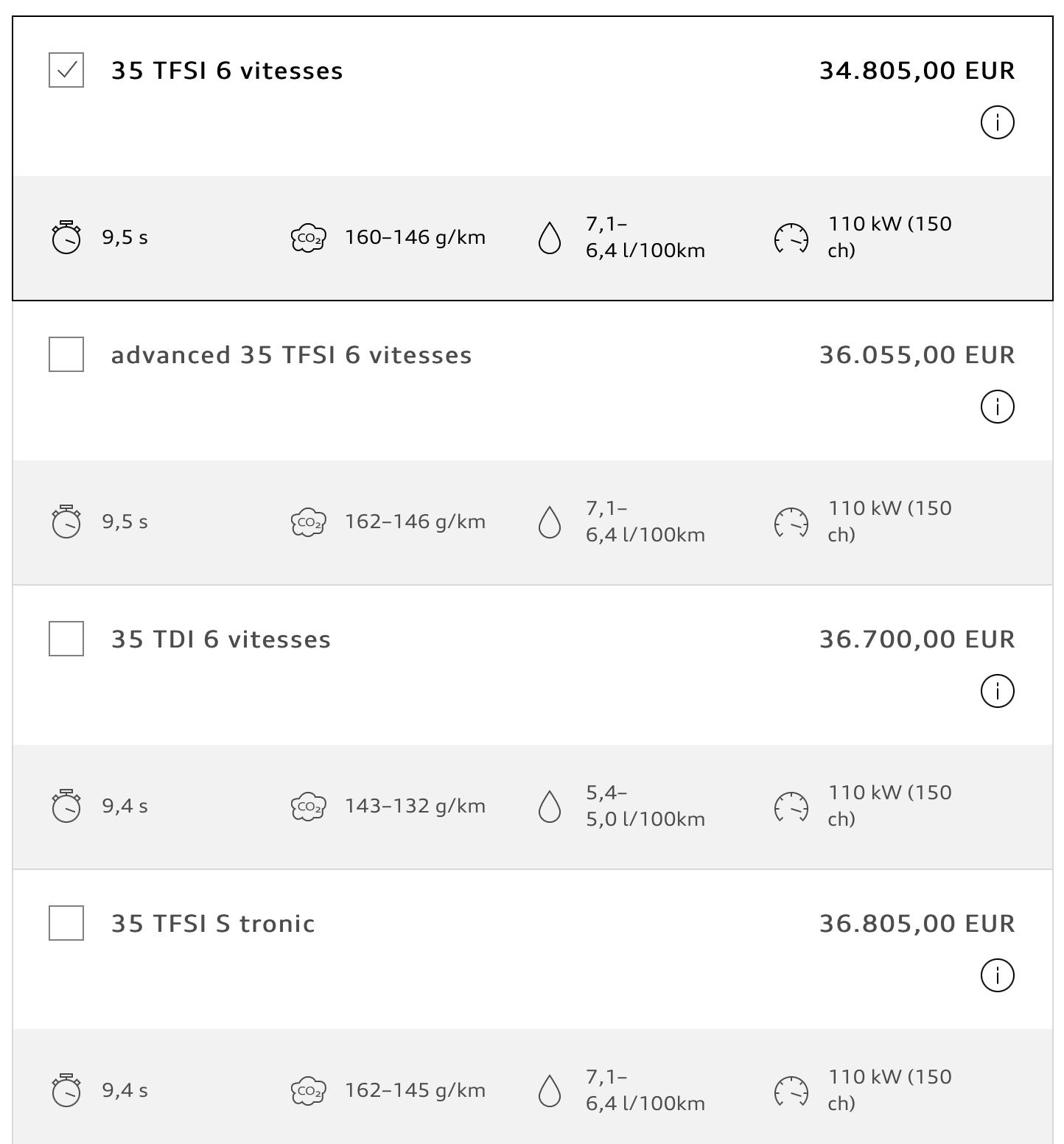This screenshot has width=1064, height=1144.
Task: Tick the 35 TFSI S tronic checkbox
Action: (x=66, y=923)
